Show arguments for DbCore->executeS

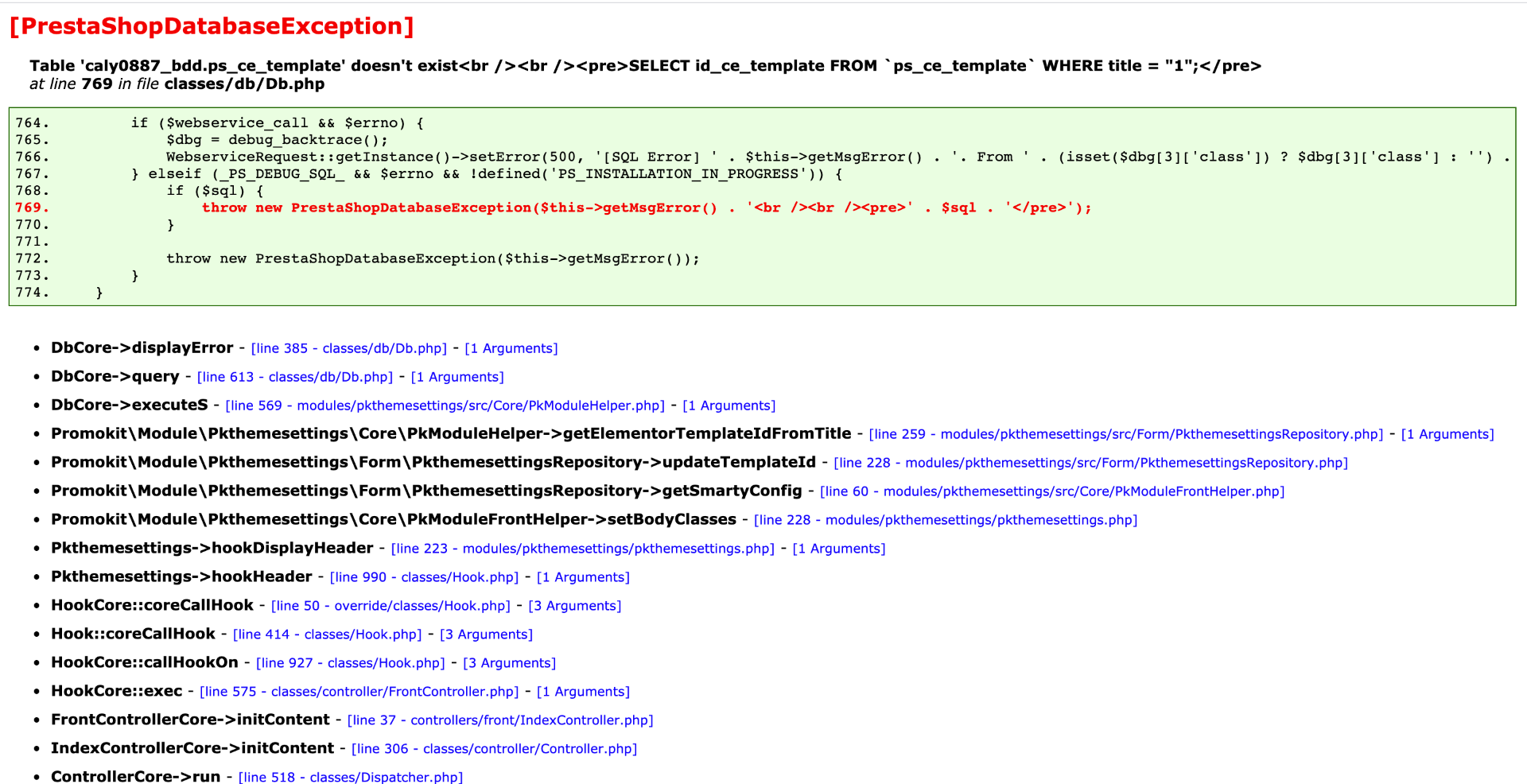[x=729, y=406]
